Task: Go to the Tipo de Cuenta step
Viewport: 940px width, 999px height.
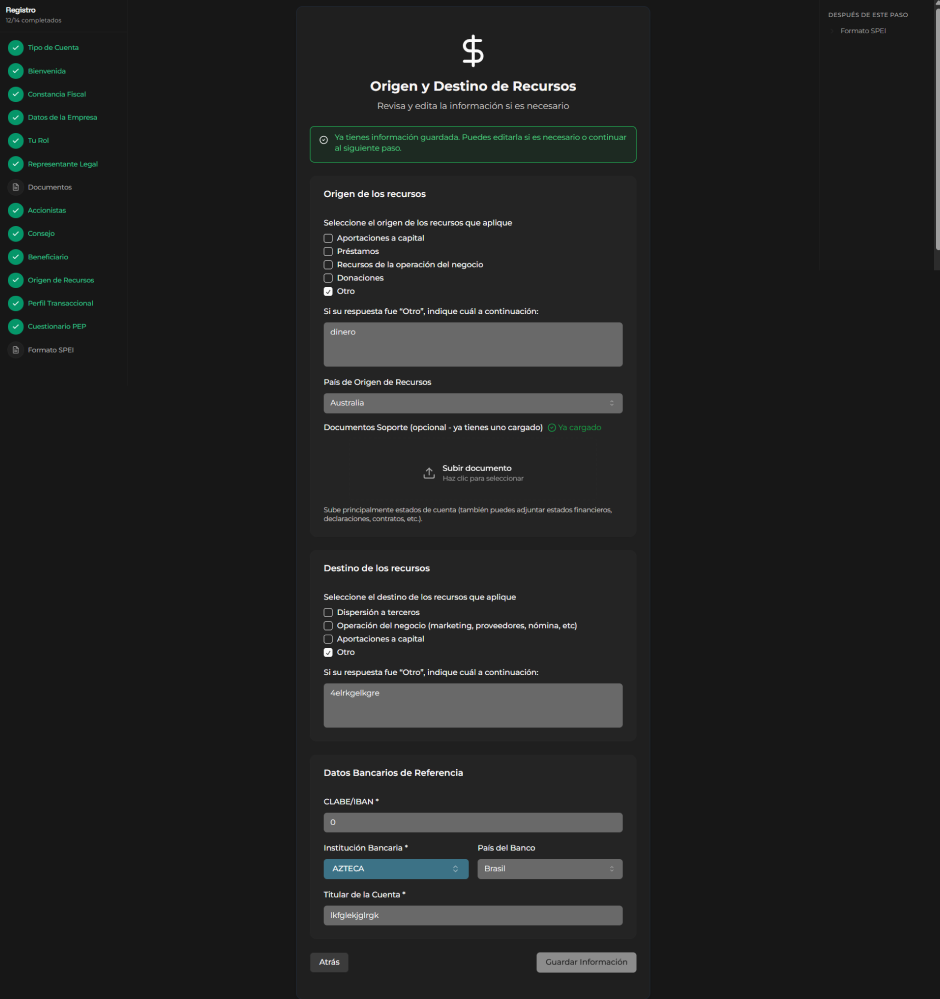Action: tap(53, 48)
